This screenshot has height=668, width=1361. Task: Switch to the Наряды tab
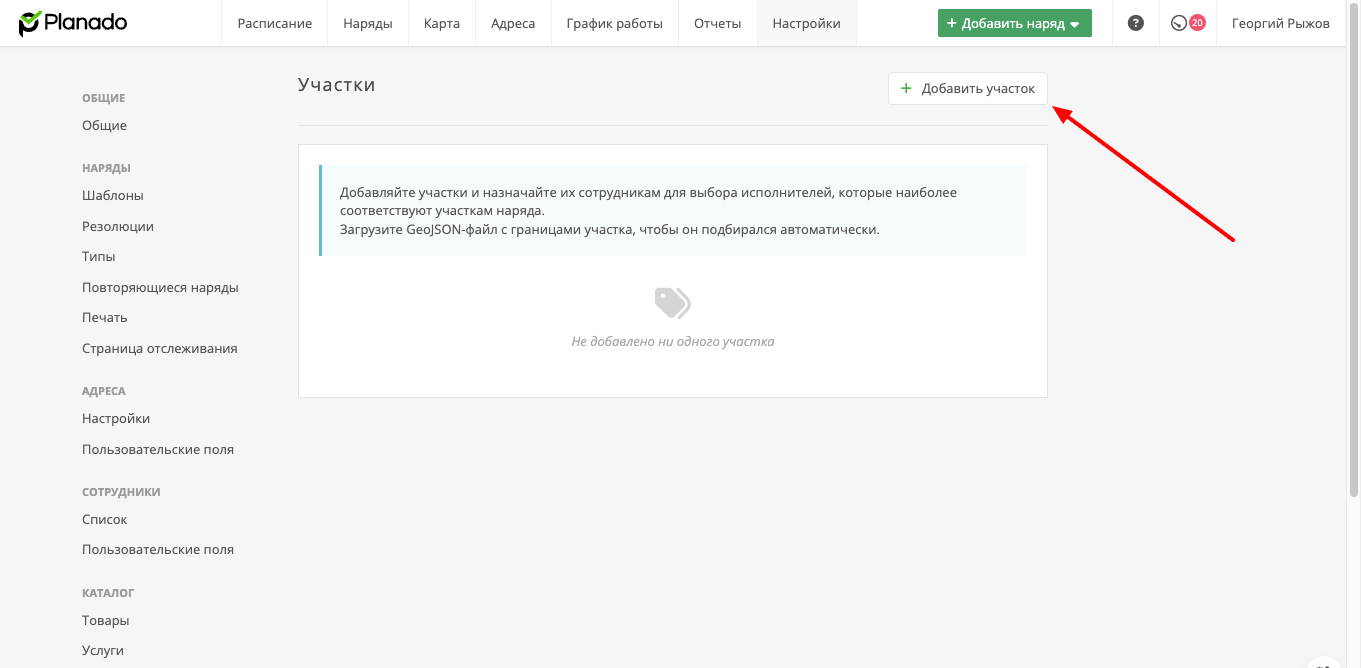(367, 23)
